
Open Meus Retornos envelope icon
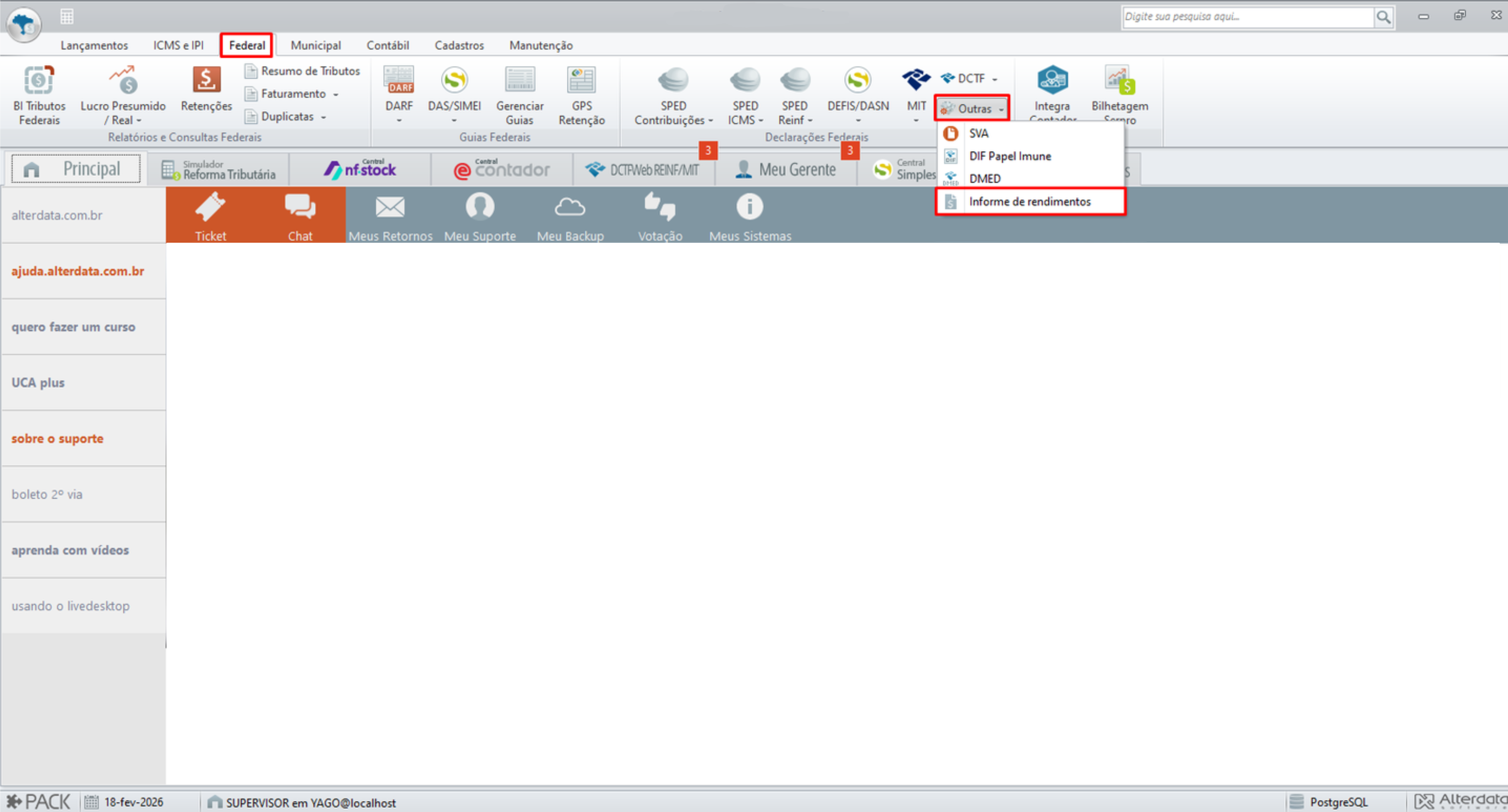coord(390,207)
